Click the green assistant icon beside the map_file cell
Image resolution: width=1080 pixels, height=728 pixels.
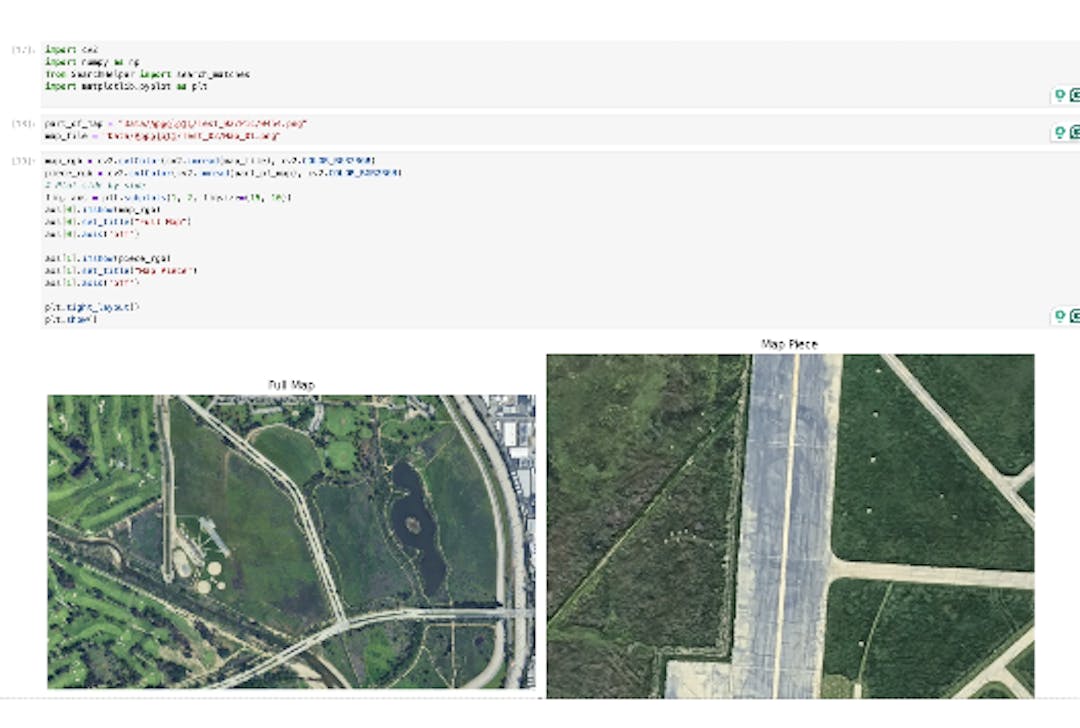click(x=1075, y=133)
